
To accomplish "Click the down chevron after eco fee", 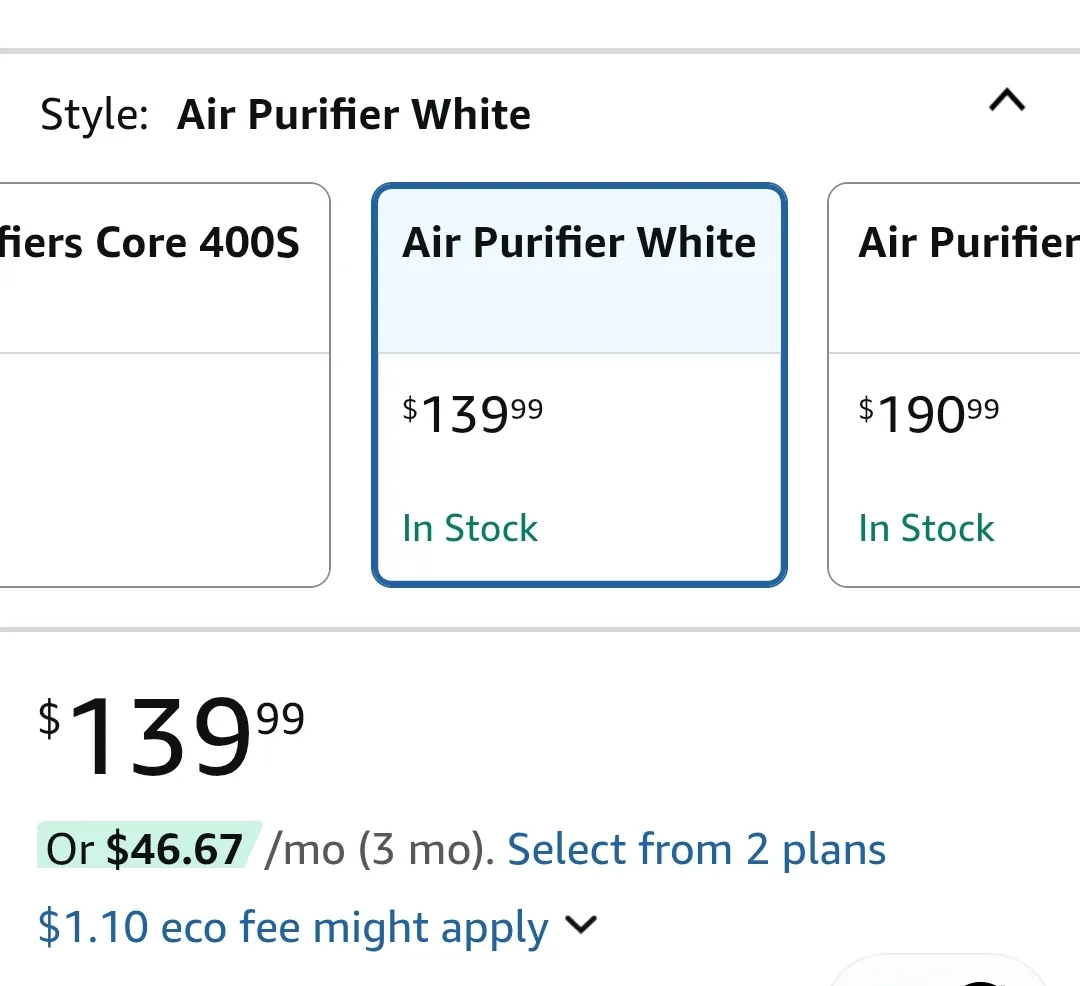I will [581, 927].
